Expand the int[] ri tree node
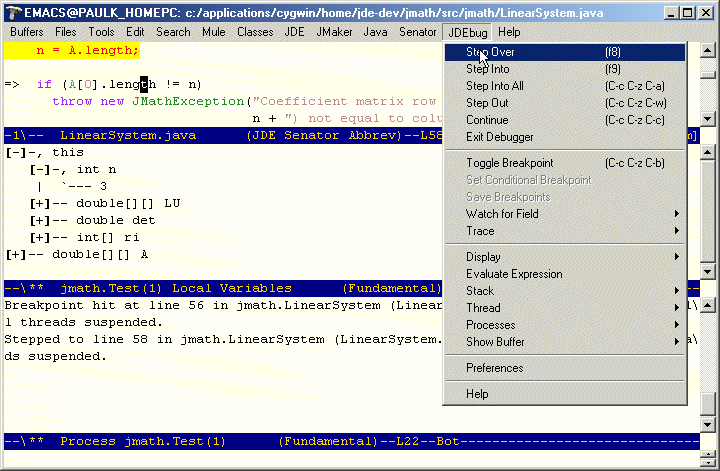Screen dimensions: 720x471 40,237
